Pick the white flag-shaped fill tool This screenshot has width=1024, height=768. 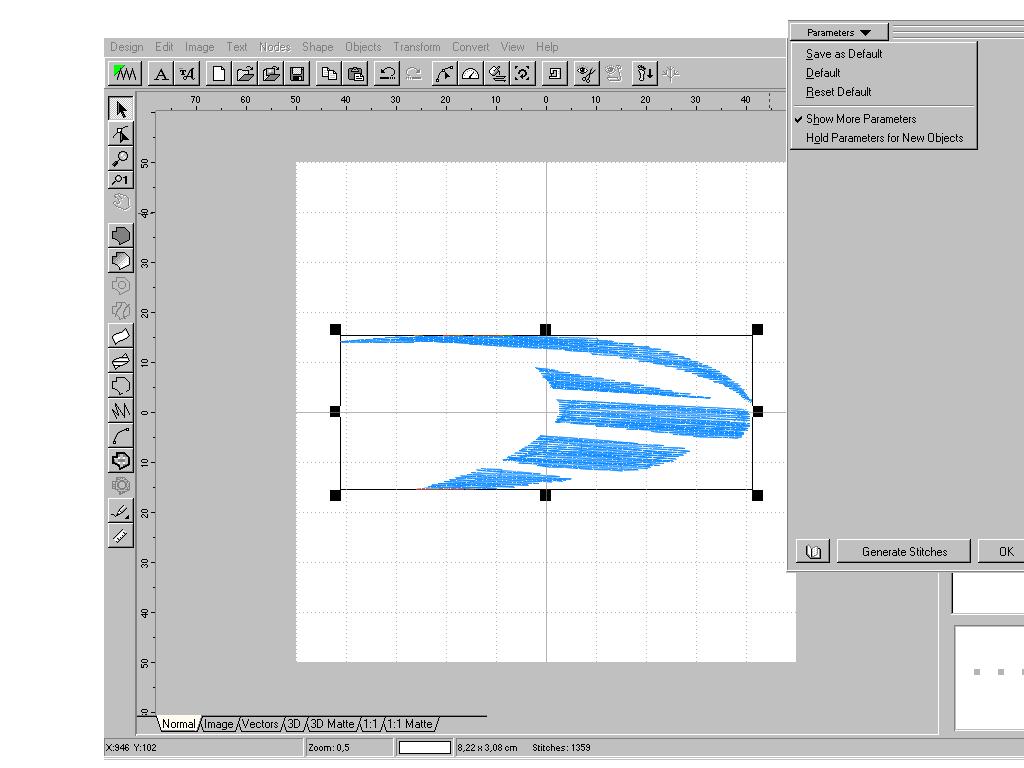click(x=121, y=336)
